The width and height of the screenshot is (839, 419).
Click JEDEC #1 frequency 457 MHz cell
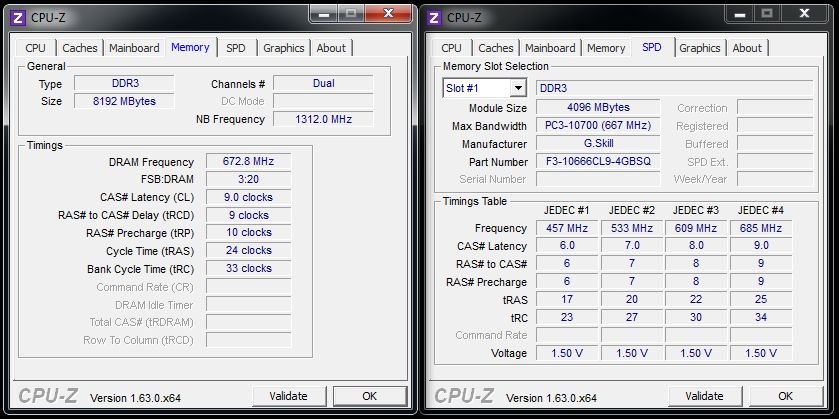click(567, 228)
